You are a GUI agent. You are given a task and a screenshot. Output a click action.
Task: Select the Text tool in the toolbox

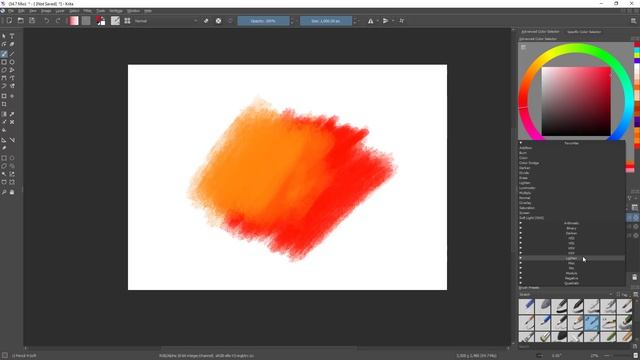click(12, 36)
